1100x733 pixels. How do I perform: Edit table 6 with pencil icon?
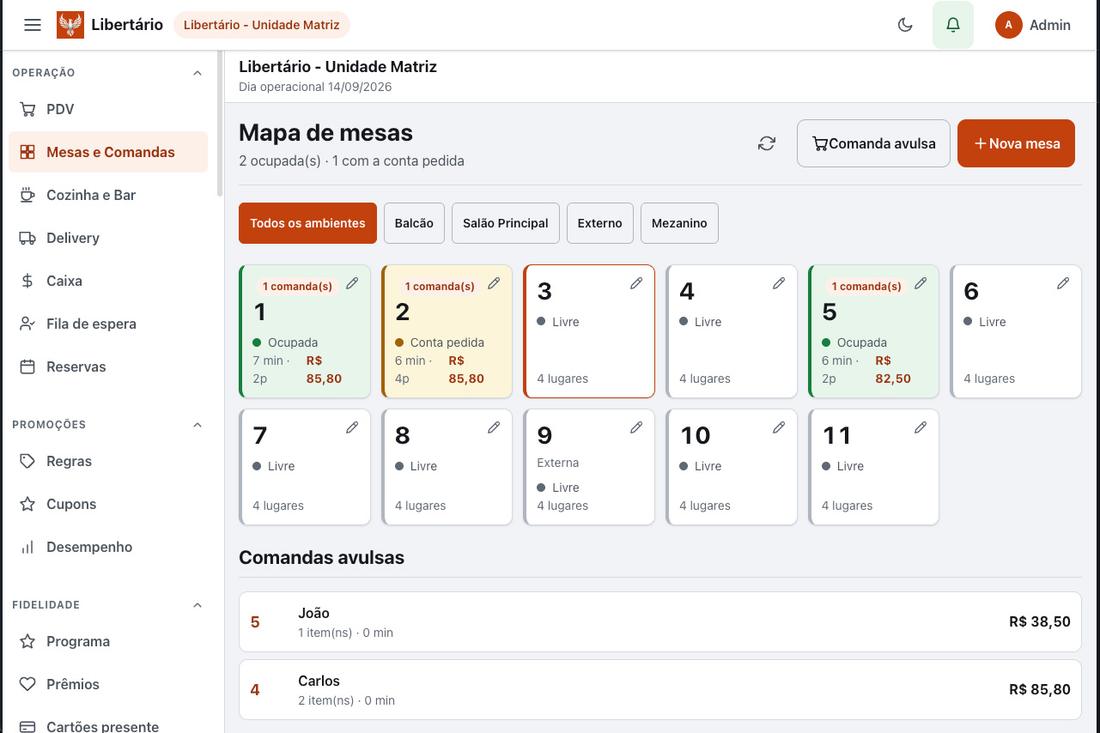[1063, 283]
